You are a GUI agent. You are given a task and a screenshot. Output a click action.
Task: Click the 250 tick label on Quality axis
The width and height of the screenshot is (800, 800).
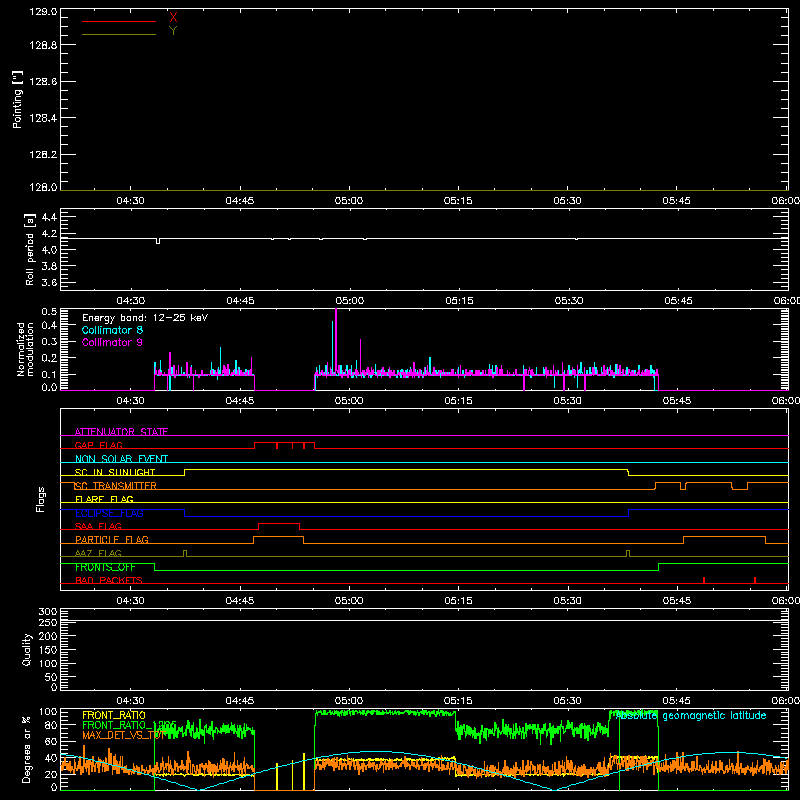pyautogui.click(x=47, y=623)
